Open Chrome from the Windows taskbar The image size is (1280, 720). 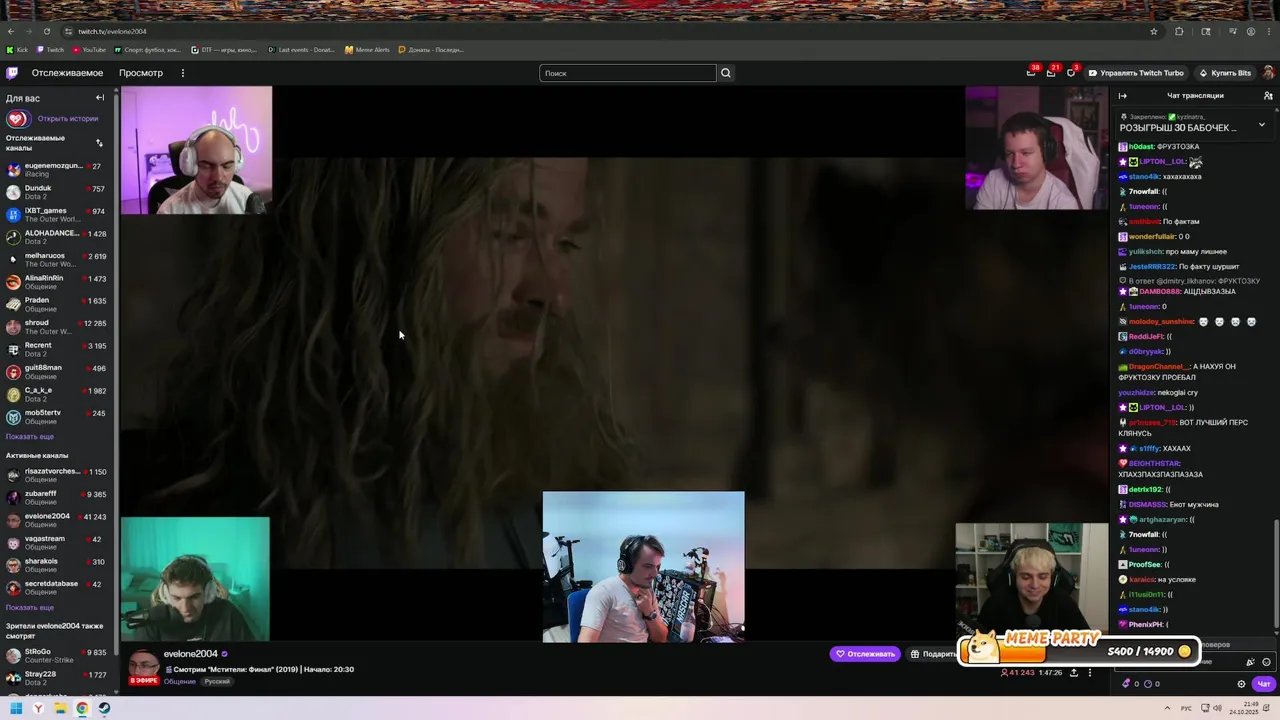[x=82, y=708]
